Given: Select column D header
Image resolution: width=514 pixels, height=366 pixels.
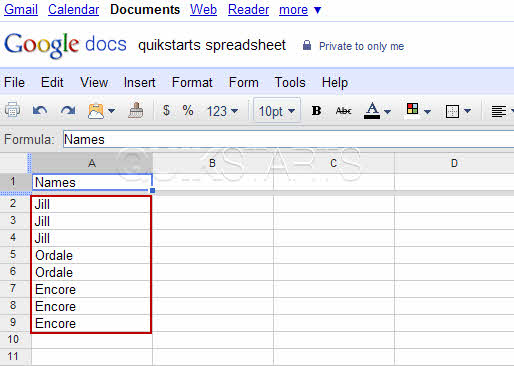Looking at the screenshot, I should coord(454,163).
